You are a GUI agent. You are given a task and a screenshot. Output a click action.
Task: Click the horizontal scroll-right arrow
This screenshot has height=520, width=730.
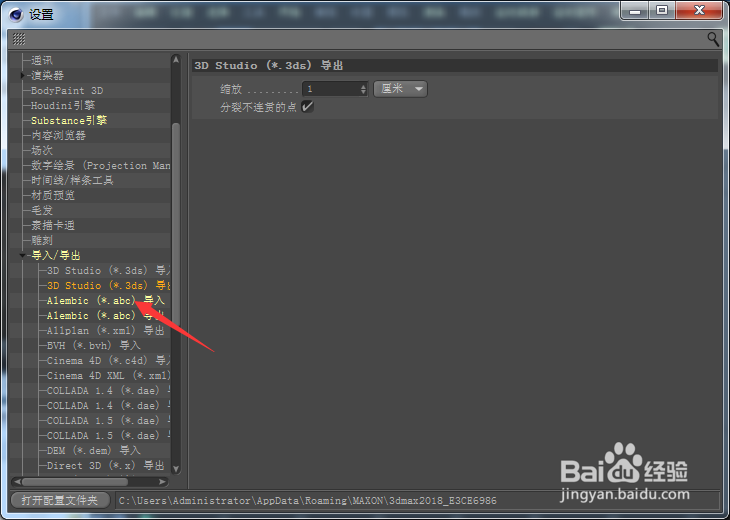162,481
